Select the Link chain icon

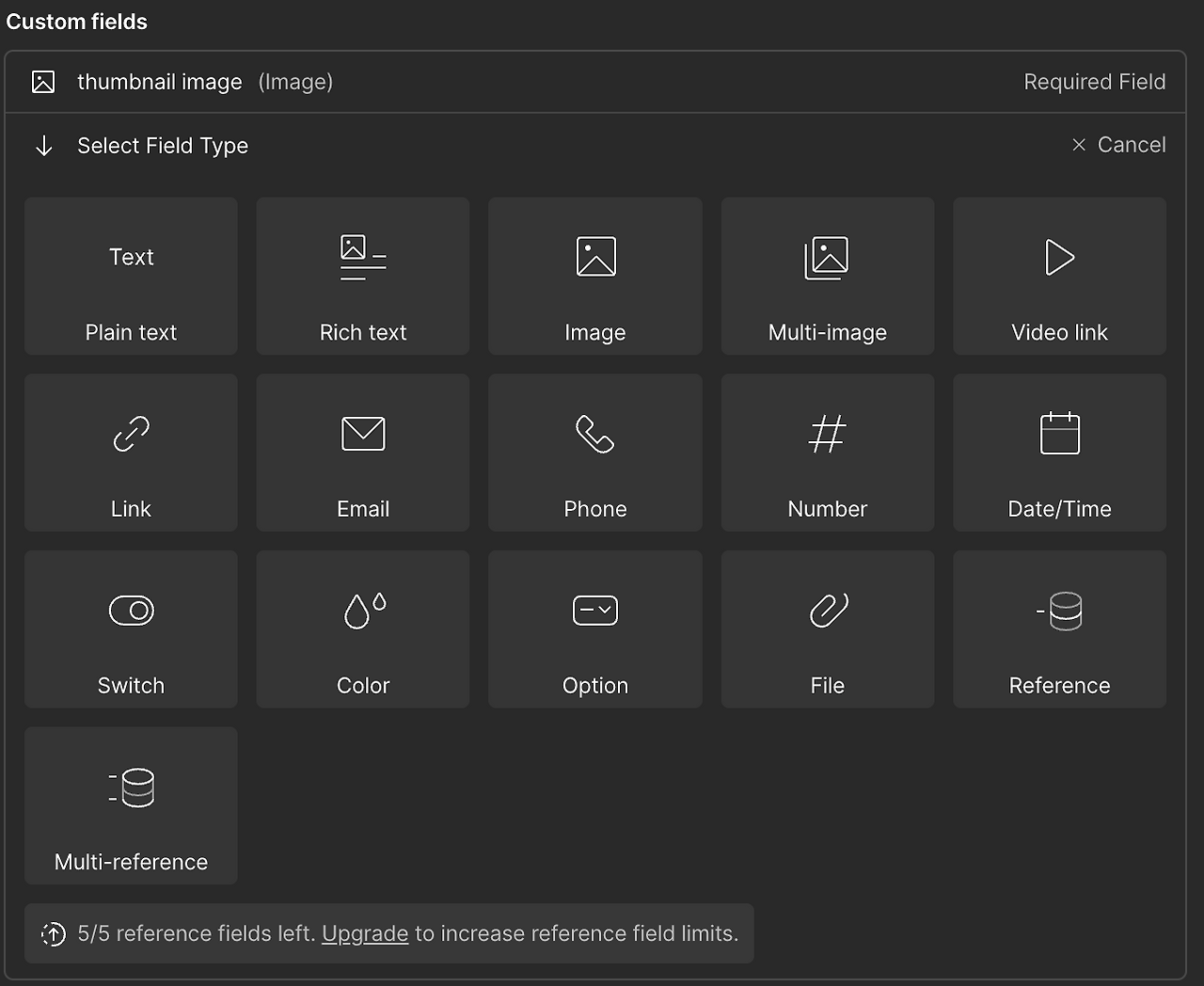coord(131,435)
